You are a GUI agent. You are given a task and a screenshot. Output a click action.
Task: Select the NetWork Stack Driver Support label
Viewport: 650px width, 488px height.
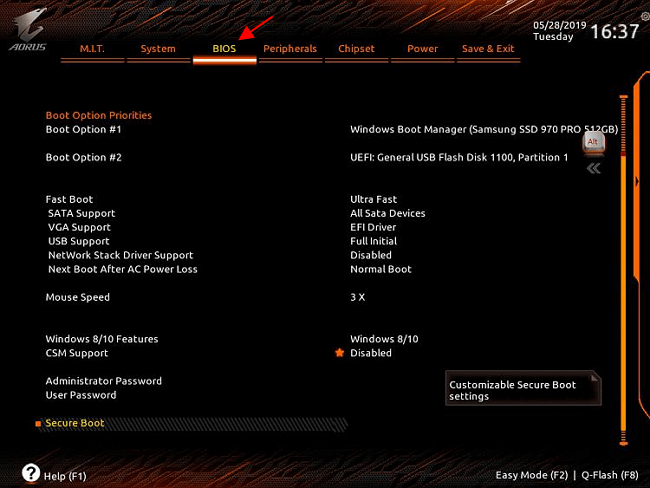[121, 255]
